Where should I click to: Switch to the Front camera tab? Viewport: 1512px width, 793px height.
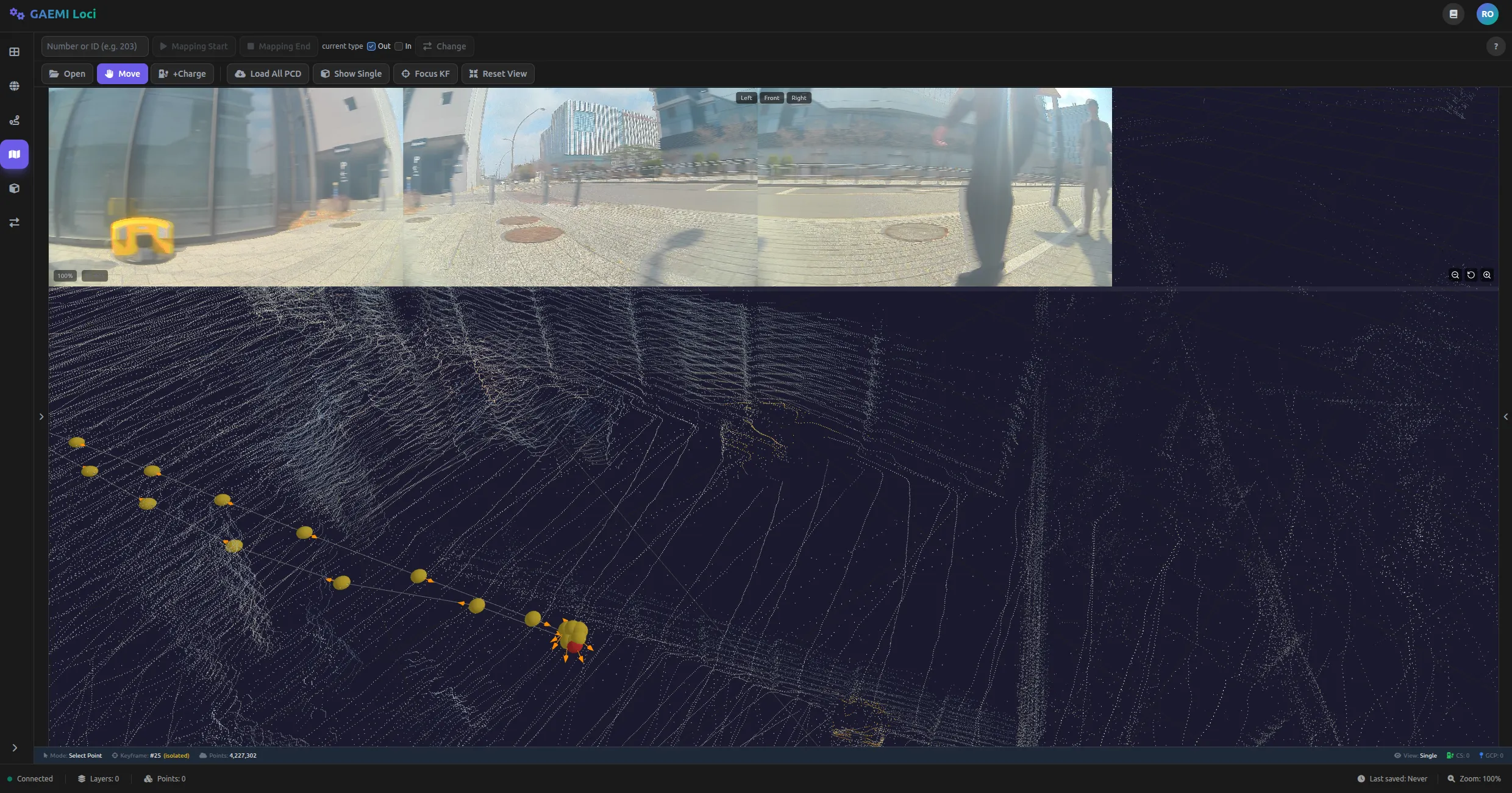click(x=771, y=98)
